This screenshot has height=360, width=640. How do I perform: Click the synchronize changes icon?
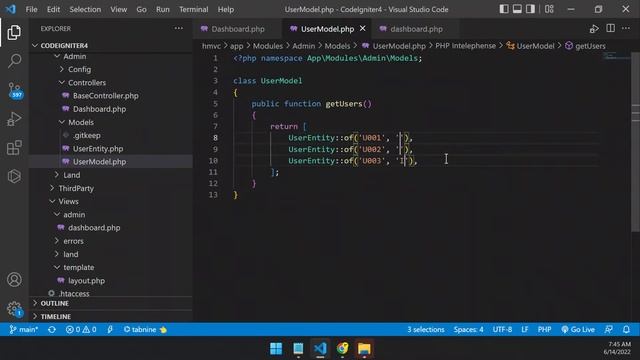(52, 329)
